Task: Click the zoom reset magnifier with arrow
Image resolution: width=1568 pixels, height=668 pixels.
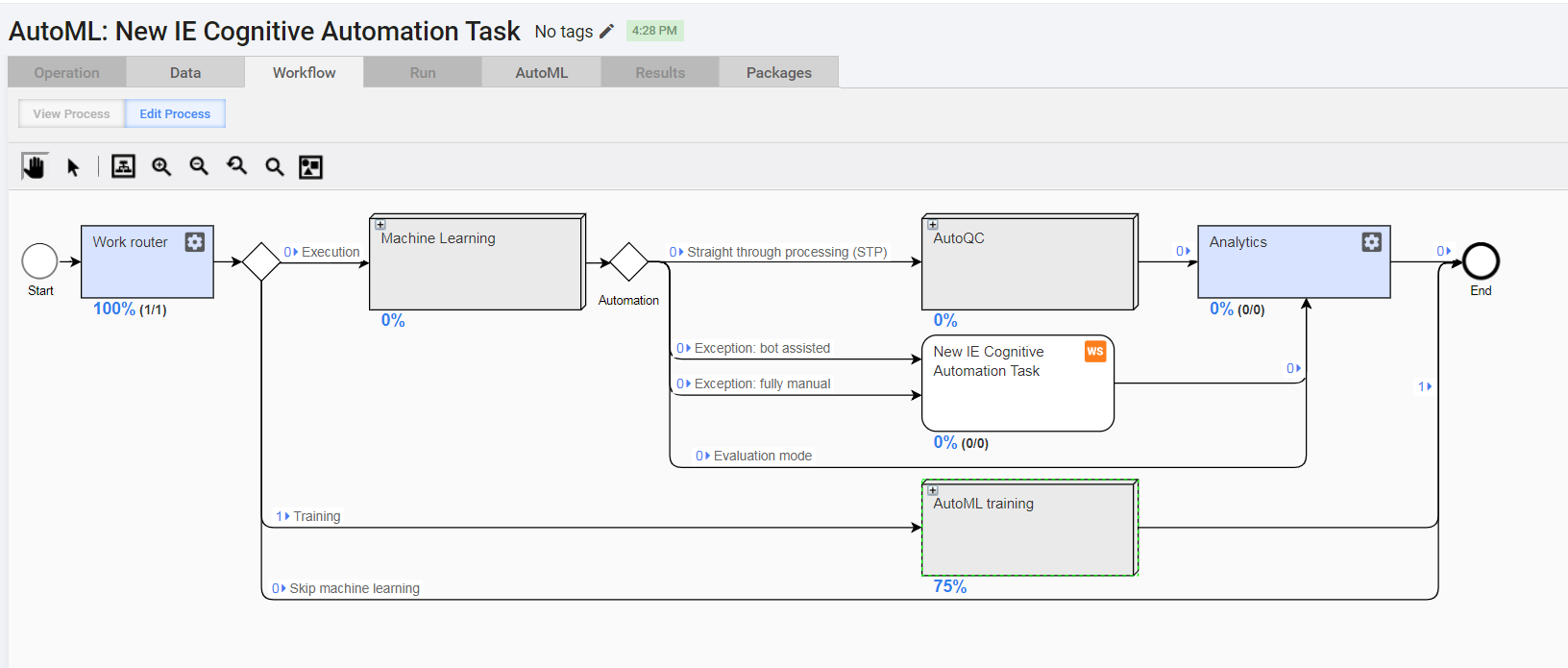Action: 236,166
